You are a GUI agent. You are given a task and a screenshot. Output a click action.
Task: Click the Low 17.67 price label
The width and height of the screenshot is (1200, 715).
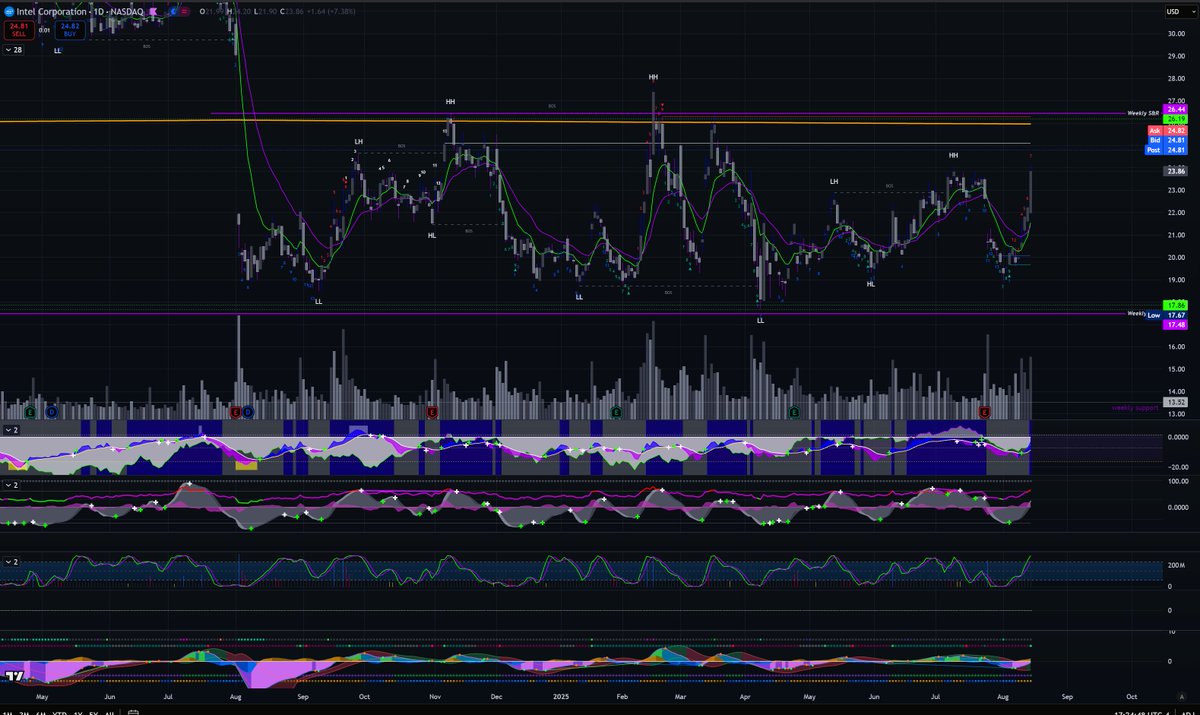pyautogui.click(x=1165, y=314)
